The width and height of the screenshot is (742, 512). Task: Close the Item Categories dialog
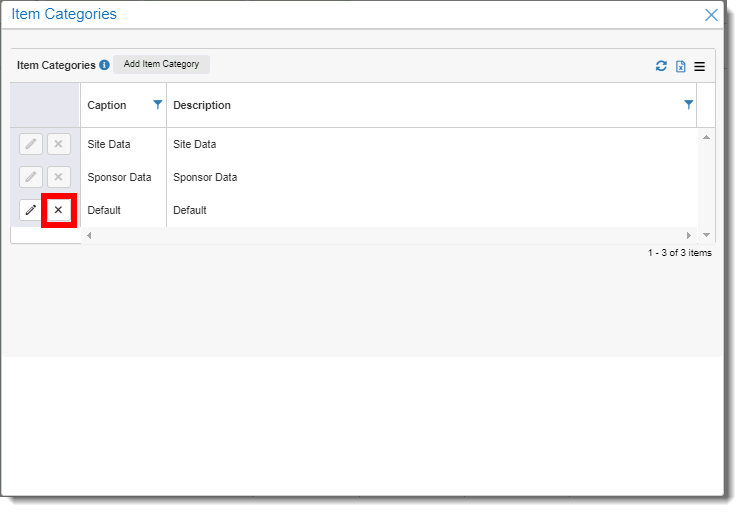tap(711, 15)
